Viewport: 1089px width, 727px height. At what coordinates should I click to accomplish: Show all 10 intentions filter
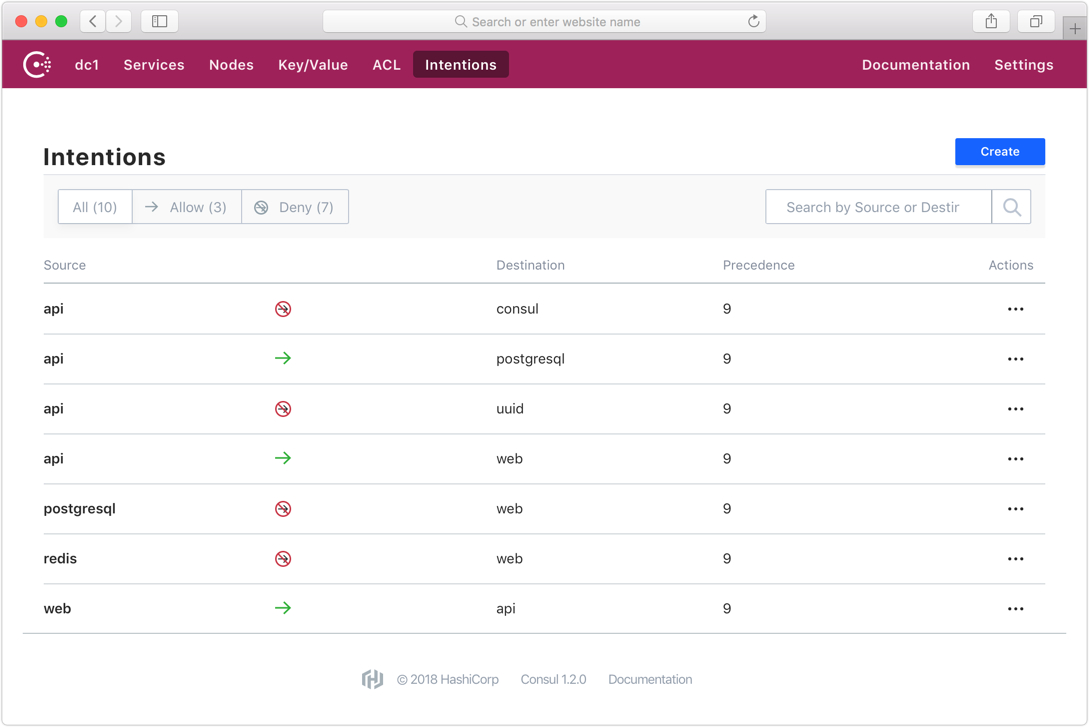[95, 207]
